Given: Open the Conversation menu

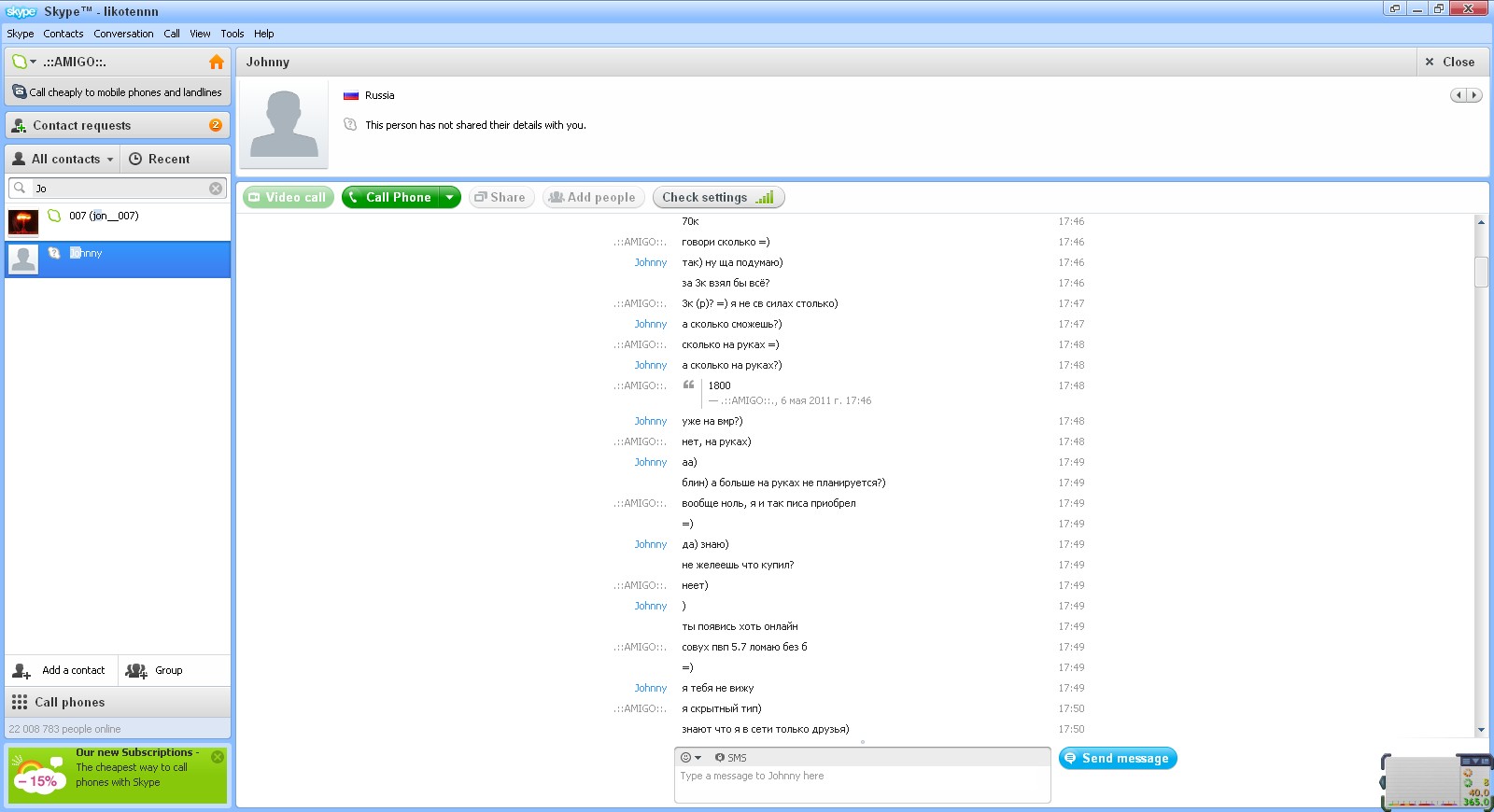Looking at the screenshot, I should tap(123, 34).
